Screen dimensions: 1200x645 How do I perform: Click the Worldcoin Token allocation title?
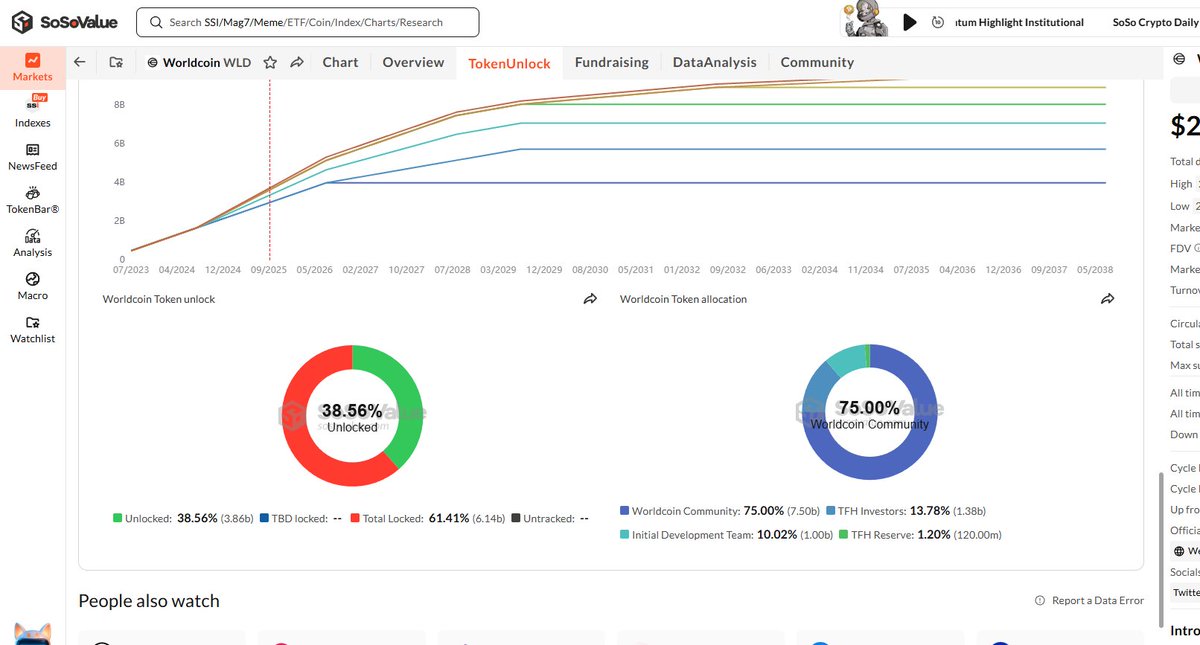(x=683, y=299)
